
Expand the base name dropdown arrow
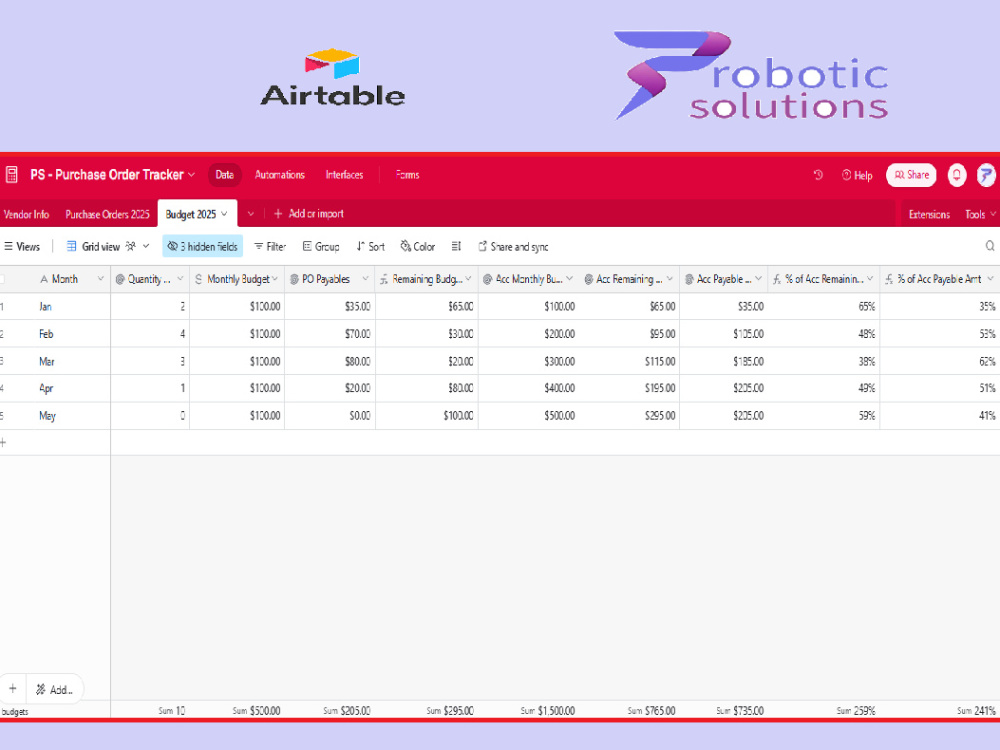[191, 175]
